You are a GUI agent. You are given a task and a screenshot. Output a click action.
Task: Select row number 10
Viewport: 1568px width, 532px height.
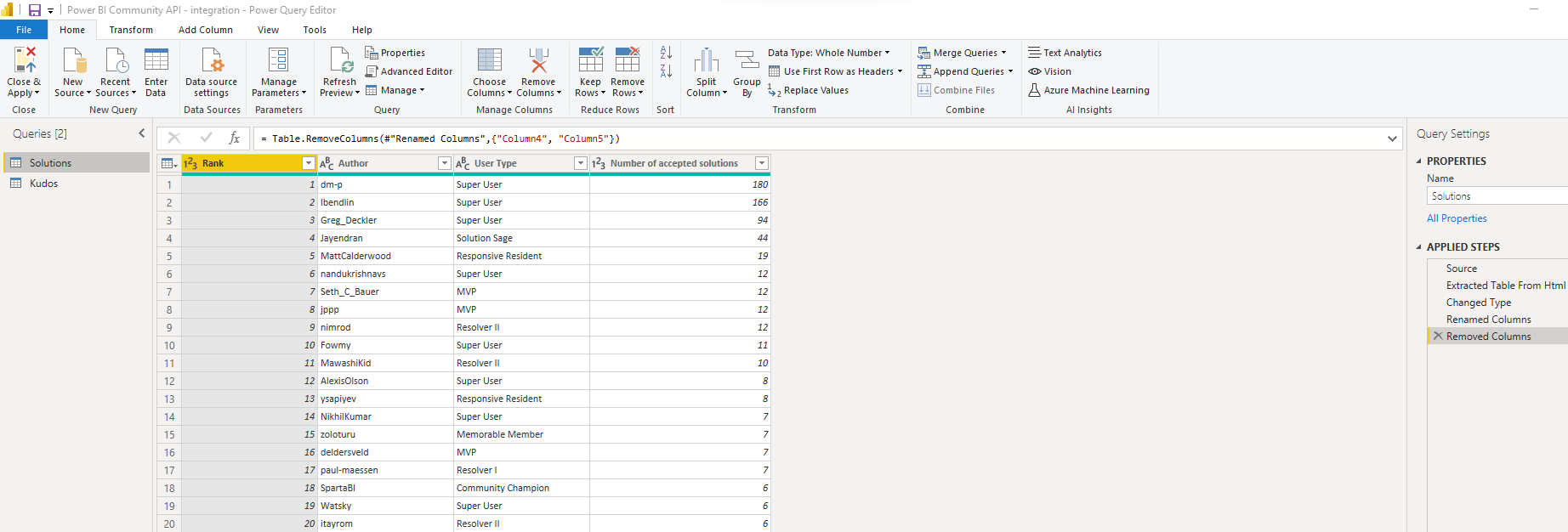click(x=169, y=345)
